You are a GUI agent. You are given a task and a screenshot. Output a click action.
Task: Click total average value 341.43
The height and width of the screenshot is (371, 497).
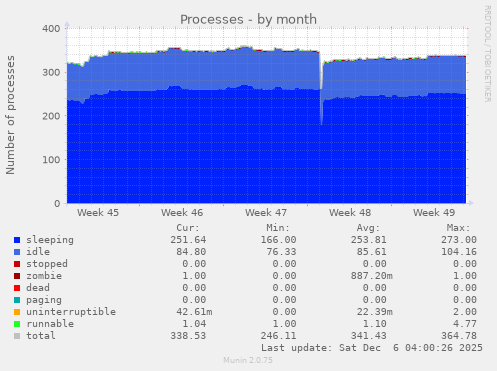[x=368, y=336]
